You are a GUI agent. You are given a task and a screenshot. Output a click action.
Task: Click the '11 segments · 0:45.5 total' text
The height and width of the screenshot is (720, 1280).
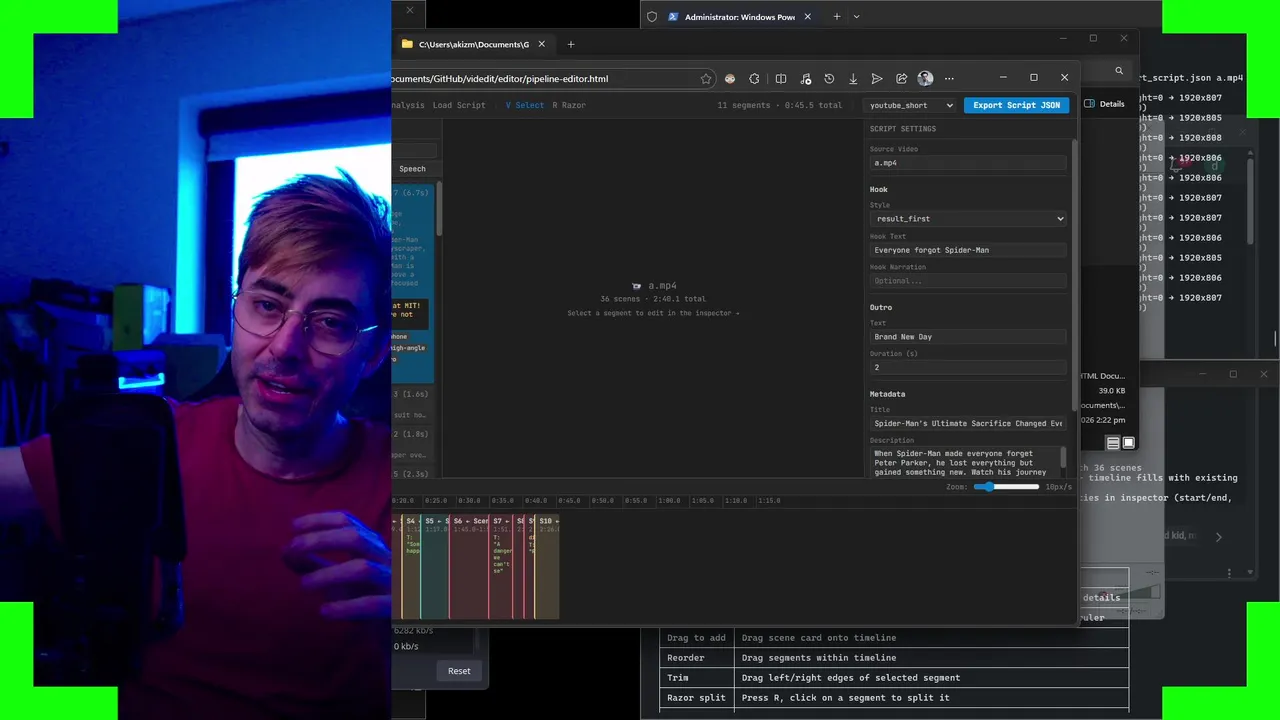779,105
